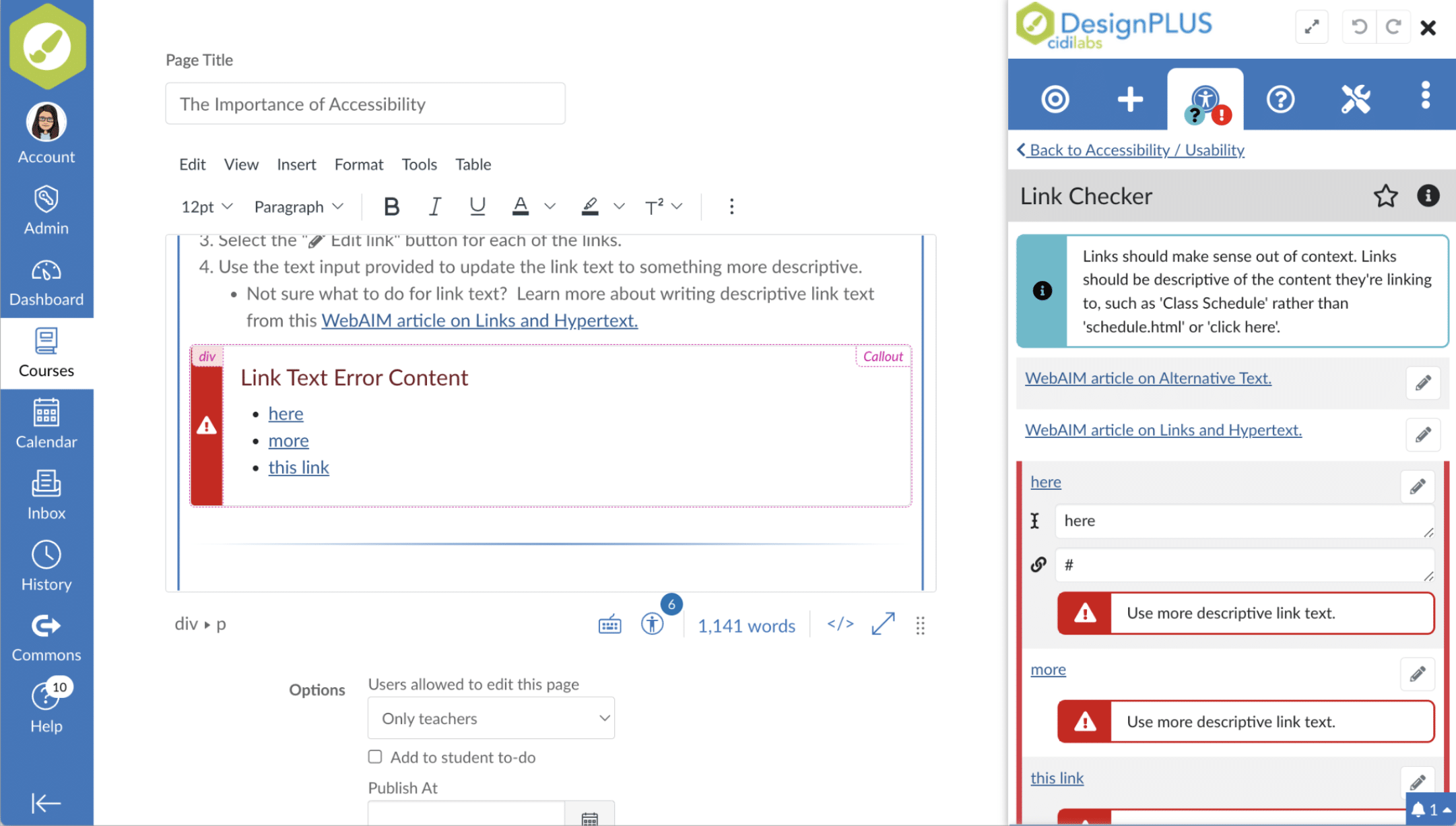Open the text color picker arrow
Image resolution: width=1456 pixels, height=826 pixels.
(550, 207)
